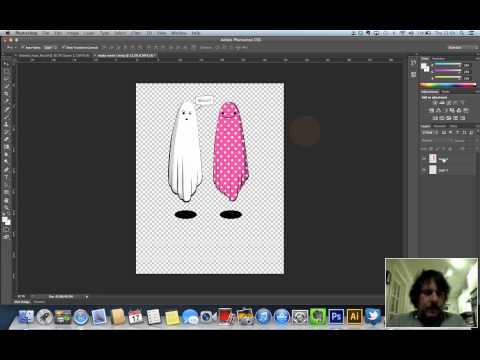Toggle lock image pixels

pos(438,149)
